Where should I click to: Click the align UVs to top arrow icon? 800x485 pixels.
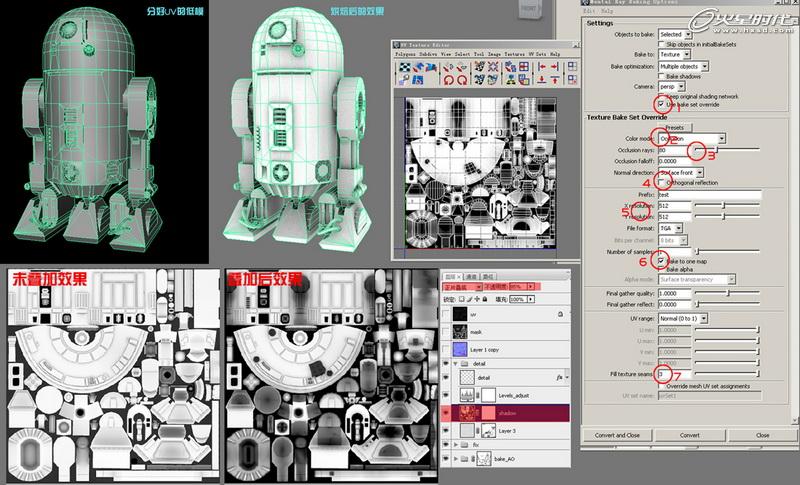tap(555, 80)
